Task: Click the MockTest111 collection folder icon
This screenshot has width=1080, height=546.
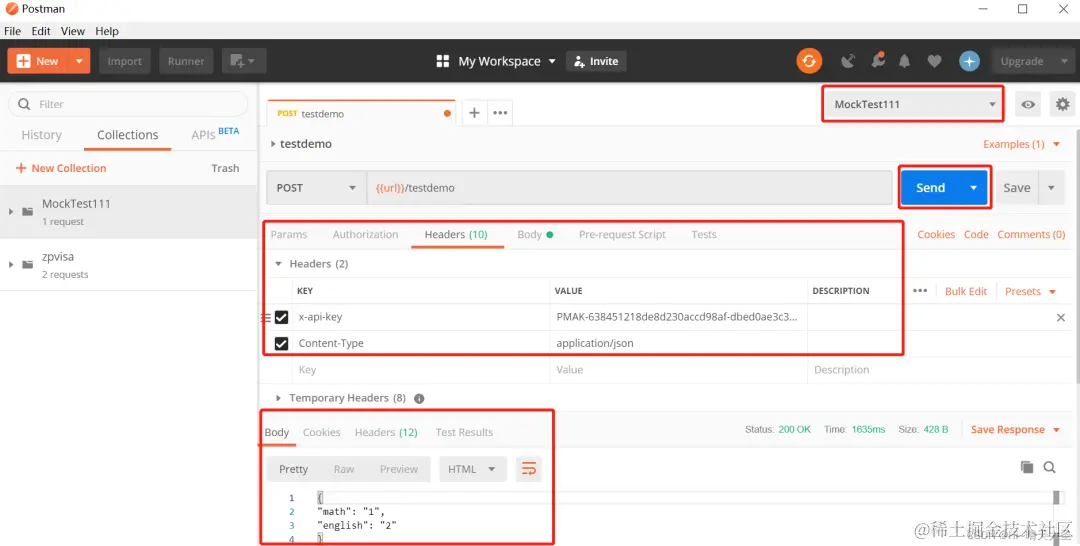Action: point(28,211)
